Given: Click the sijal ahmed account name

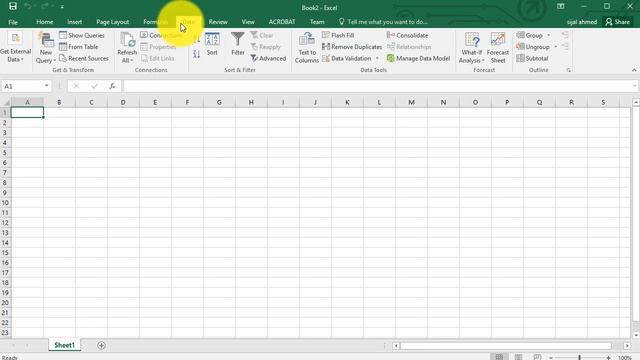Looking at the screenshot, I should [x=582, y=22].
